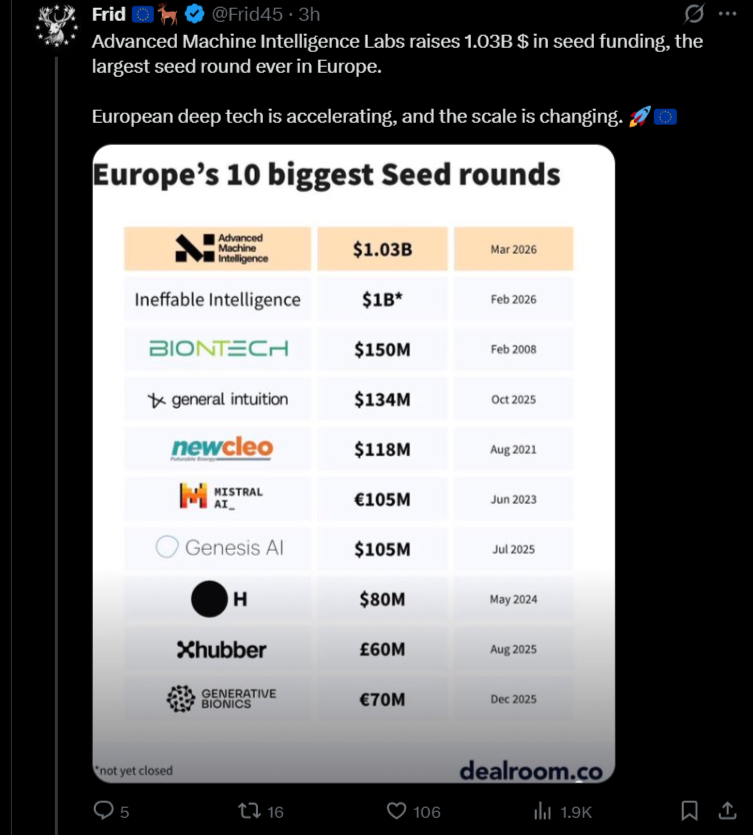
Task: Open view analytics bar-chart icon
Action: pos(544,811)
